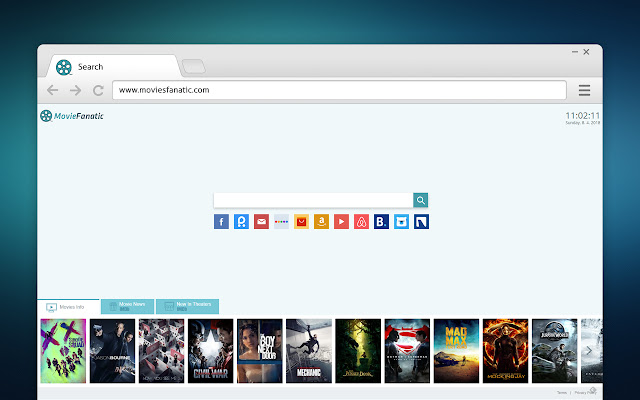Screen dimensions: 640x400
Task: Open The Boy Next Door poster
Action: [260, 351]
